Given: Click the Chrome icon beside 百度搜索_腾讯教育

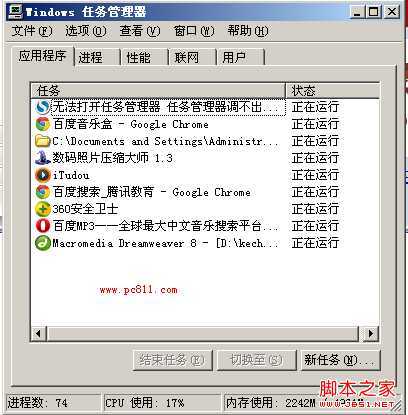Looking at the screenshot, I should pyautogui.click(x=43, y=192).
